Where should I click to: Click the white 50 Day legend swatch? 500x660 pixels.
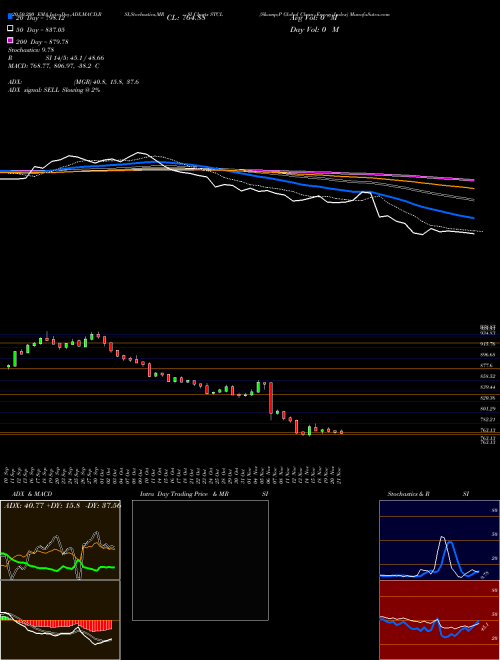point(10,29)
